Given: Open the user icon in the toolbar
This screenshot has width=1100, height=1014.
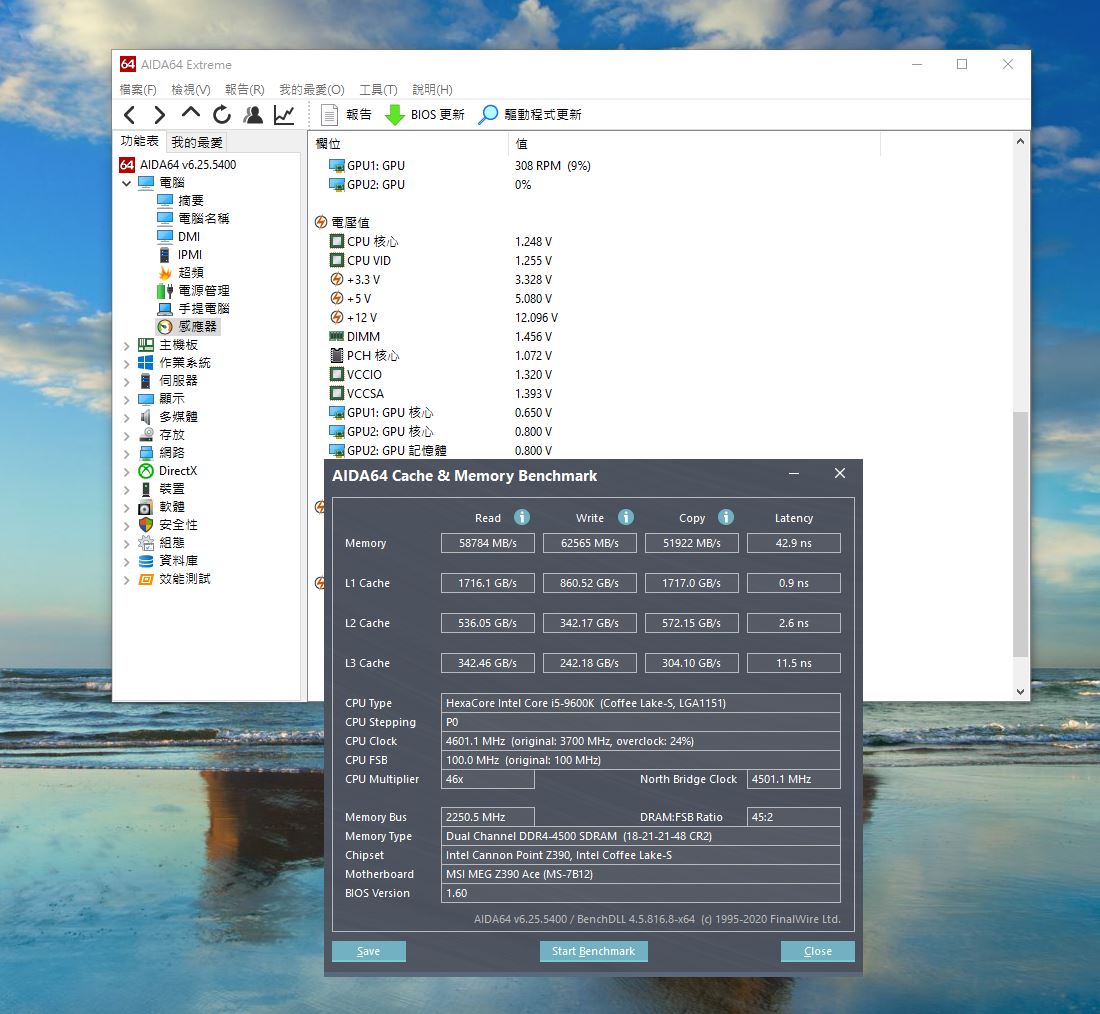Looking at the screenshot, I should 253,114.
